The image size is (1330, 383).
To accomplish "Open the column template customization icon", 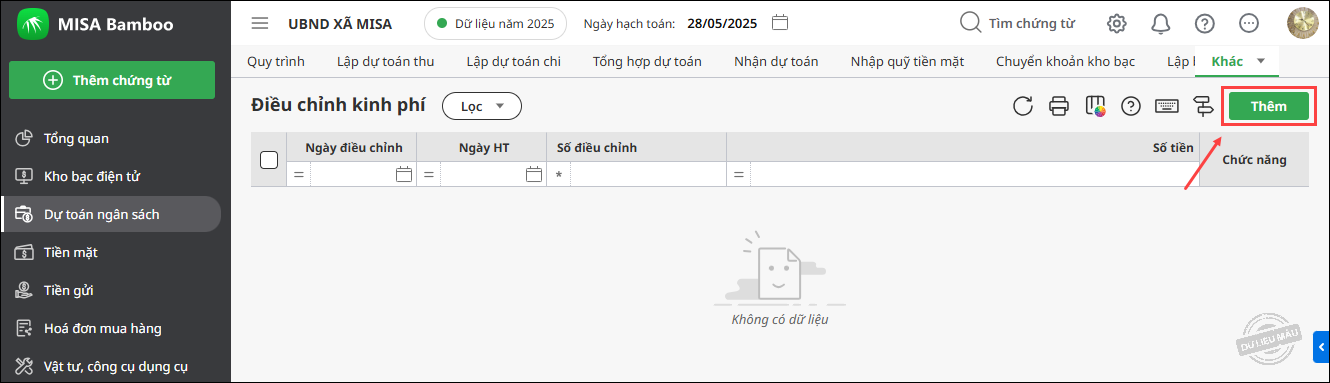I will pos(1095,106).
